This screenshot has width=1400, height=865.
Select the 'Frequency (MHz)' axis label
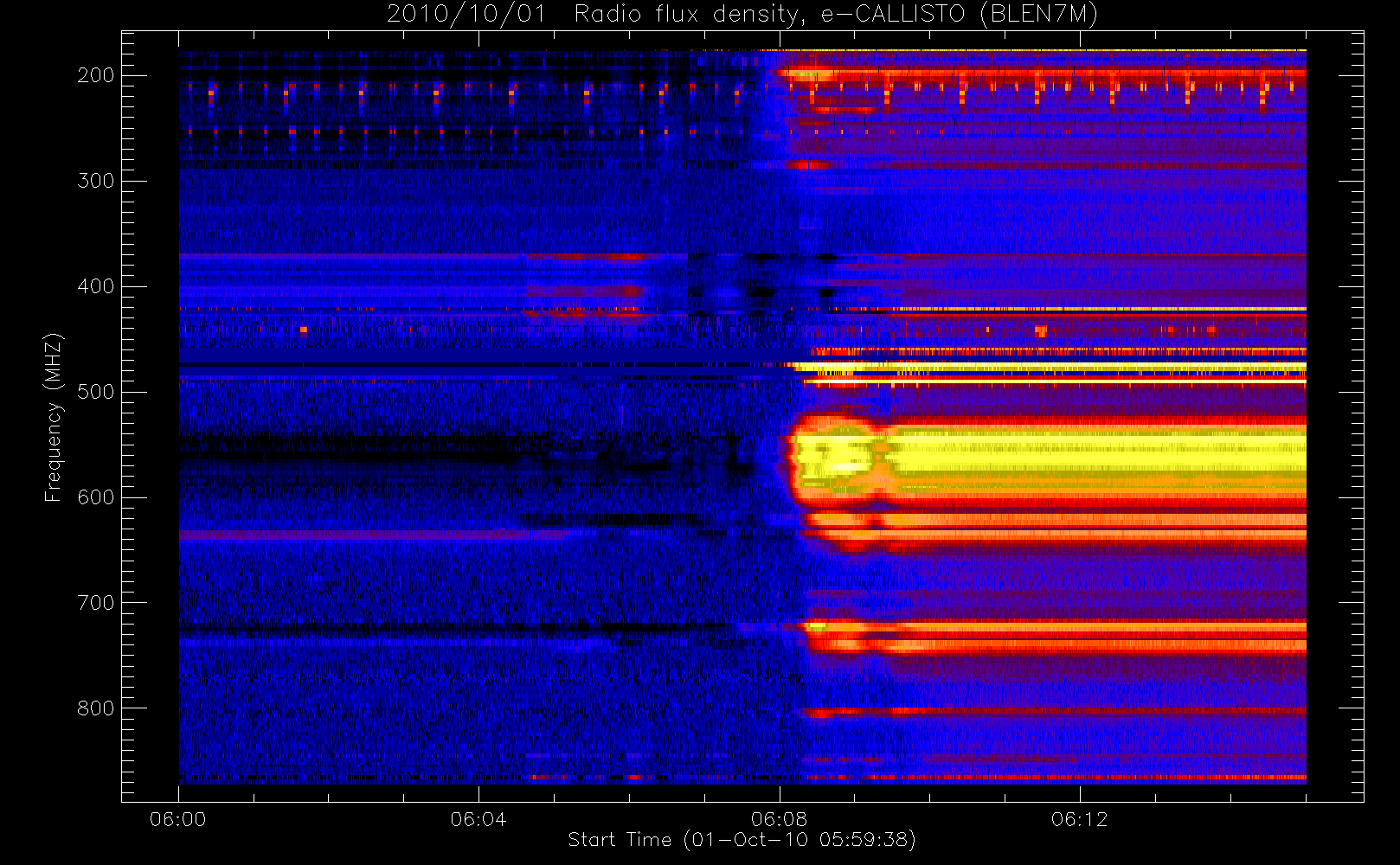click(53, 417)
